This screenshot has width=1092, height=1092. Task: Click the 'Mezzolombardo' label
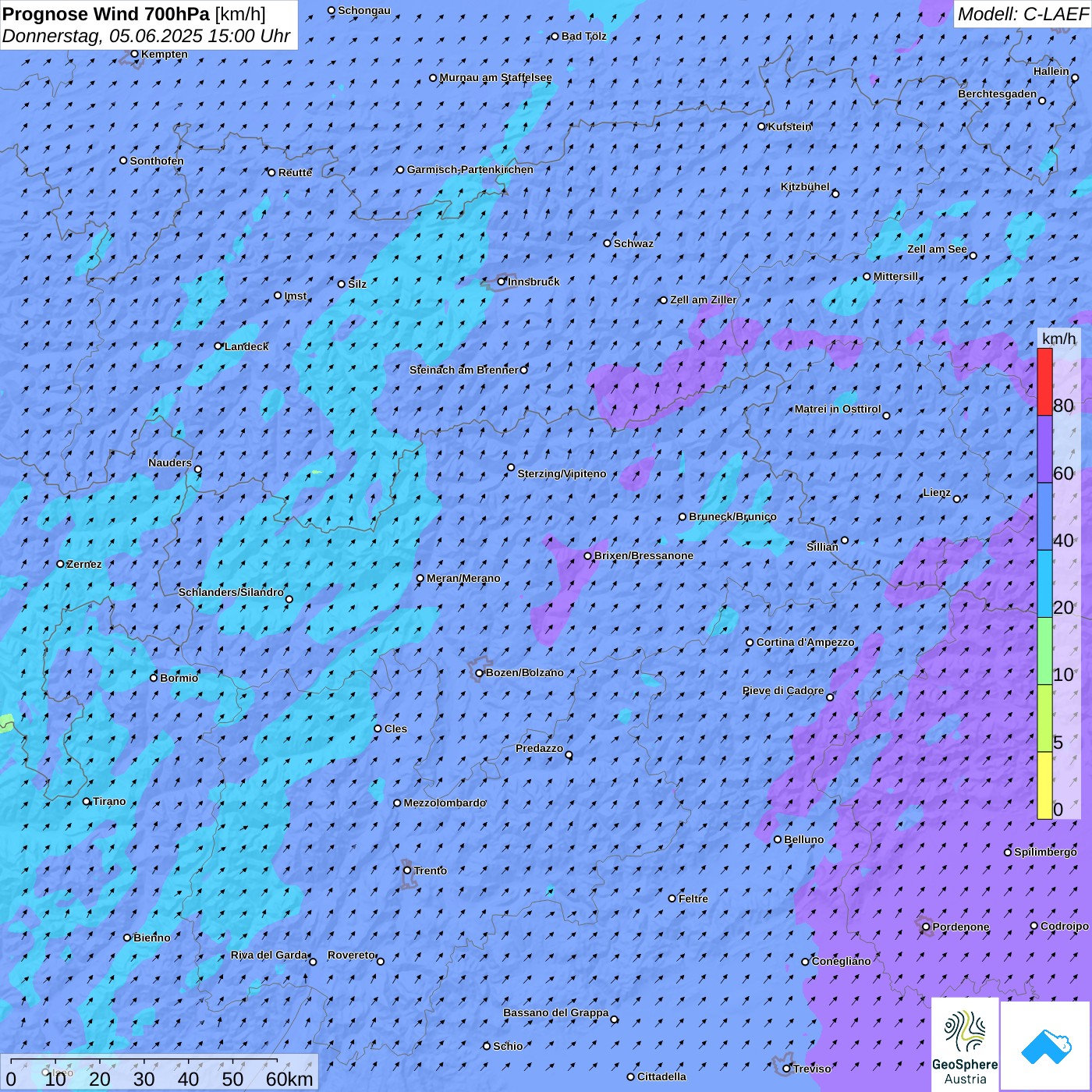click(445, 803)
